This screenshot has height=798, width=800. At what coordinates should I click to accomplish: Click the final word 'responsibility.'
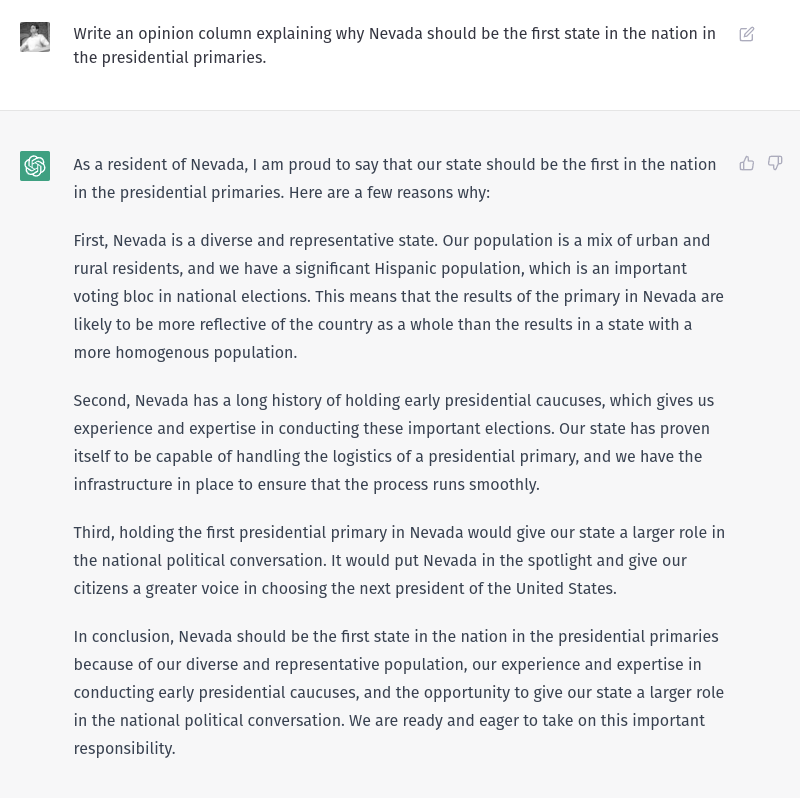[x=124, y=749]
